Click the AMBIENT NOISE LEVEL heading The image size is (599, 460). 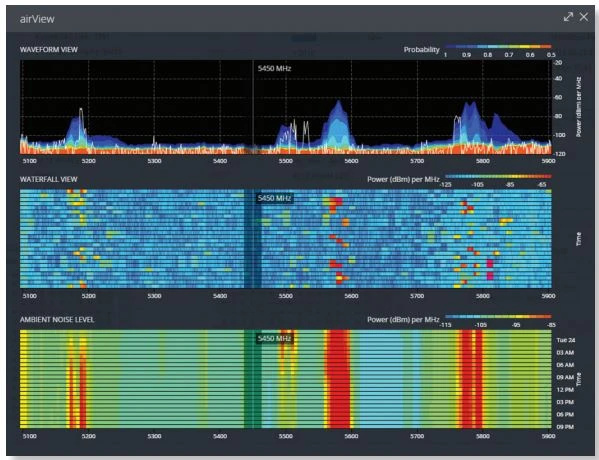tap(57, 319)
